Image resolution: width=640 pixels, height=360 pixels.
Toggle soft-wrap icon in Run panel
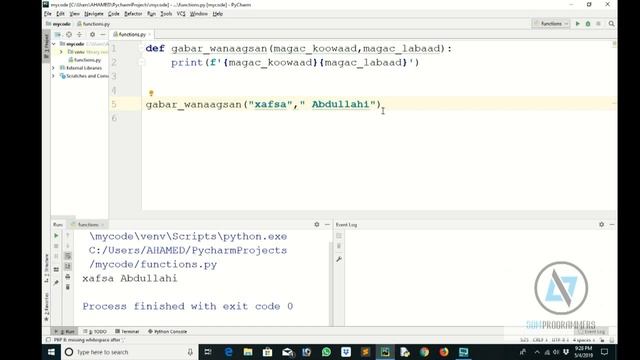(68, 256)
